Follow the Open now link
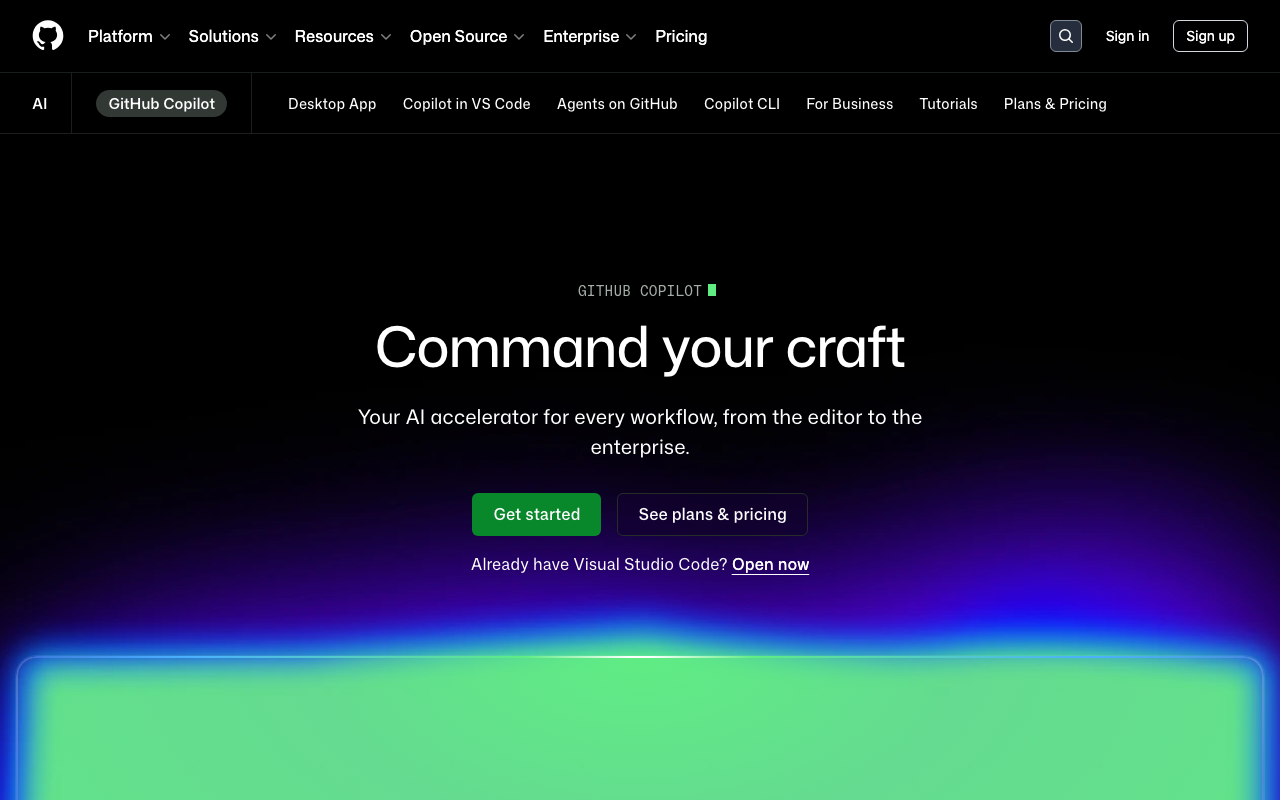The width and height of the screenshot is (1280, 800). point(770,564)
